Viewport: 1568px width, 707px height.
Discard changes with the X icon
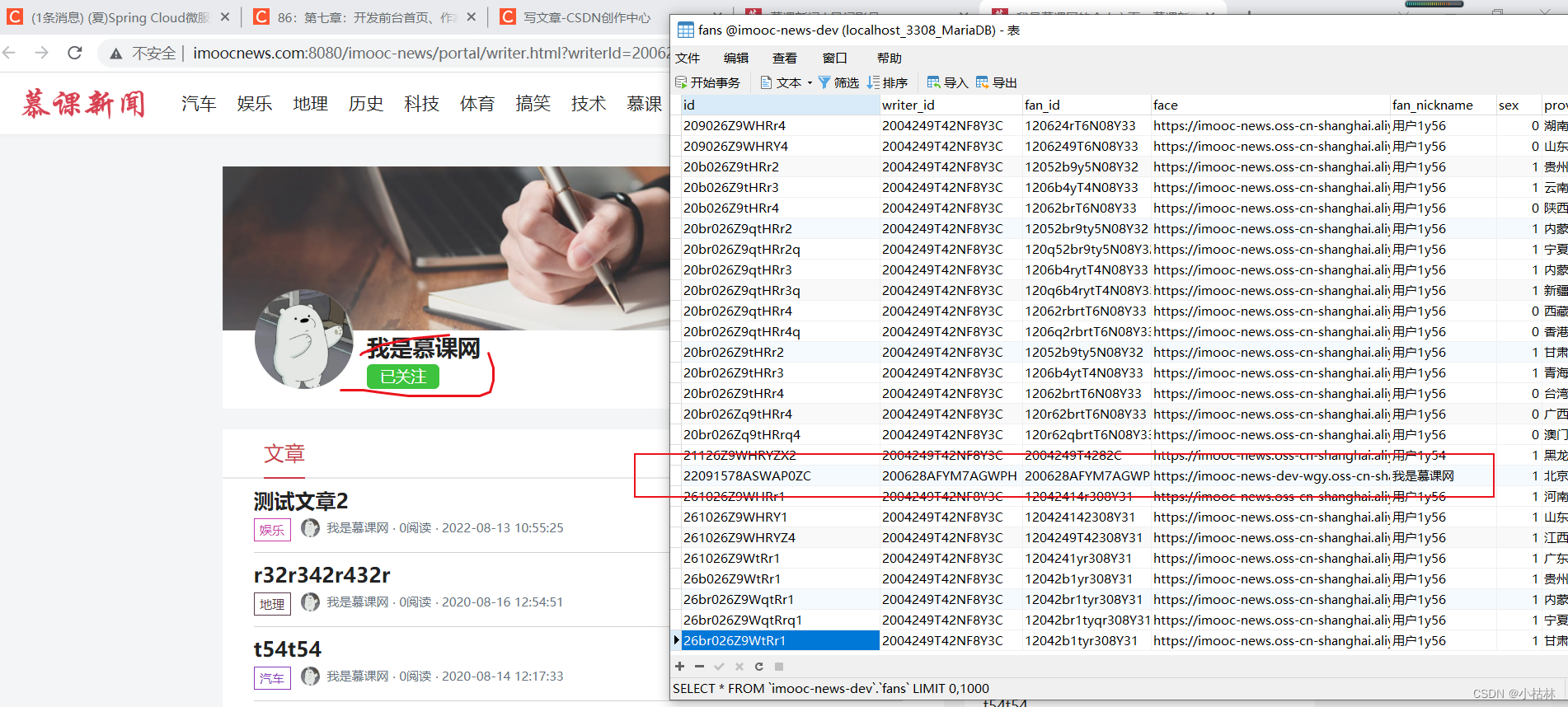[739, 666]
